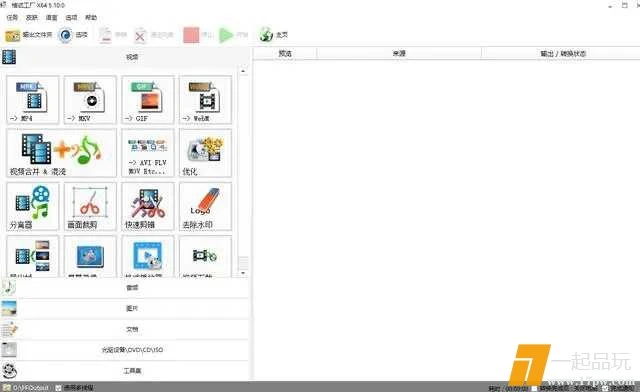This screenshot has height=392, width=640.
Task: Open the Task menu in menu bar
Action: (x=12, y=18)
